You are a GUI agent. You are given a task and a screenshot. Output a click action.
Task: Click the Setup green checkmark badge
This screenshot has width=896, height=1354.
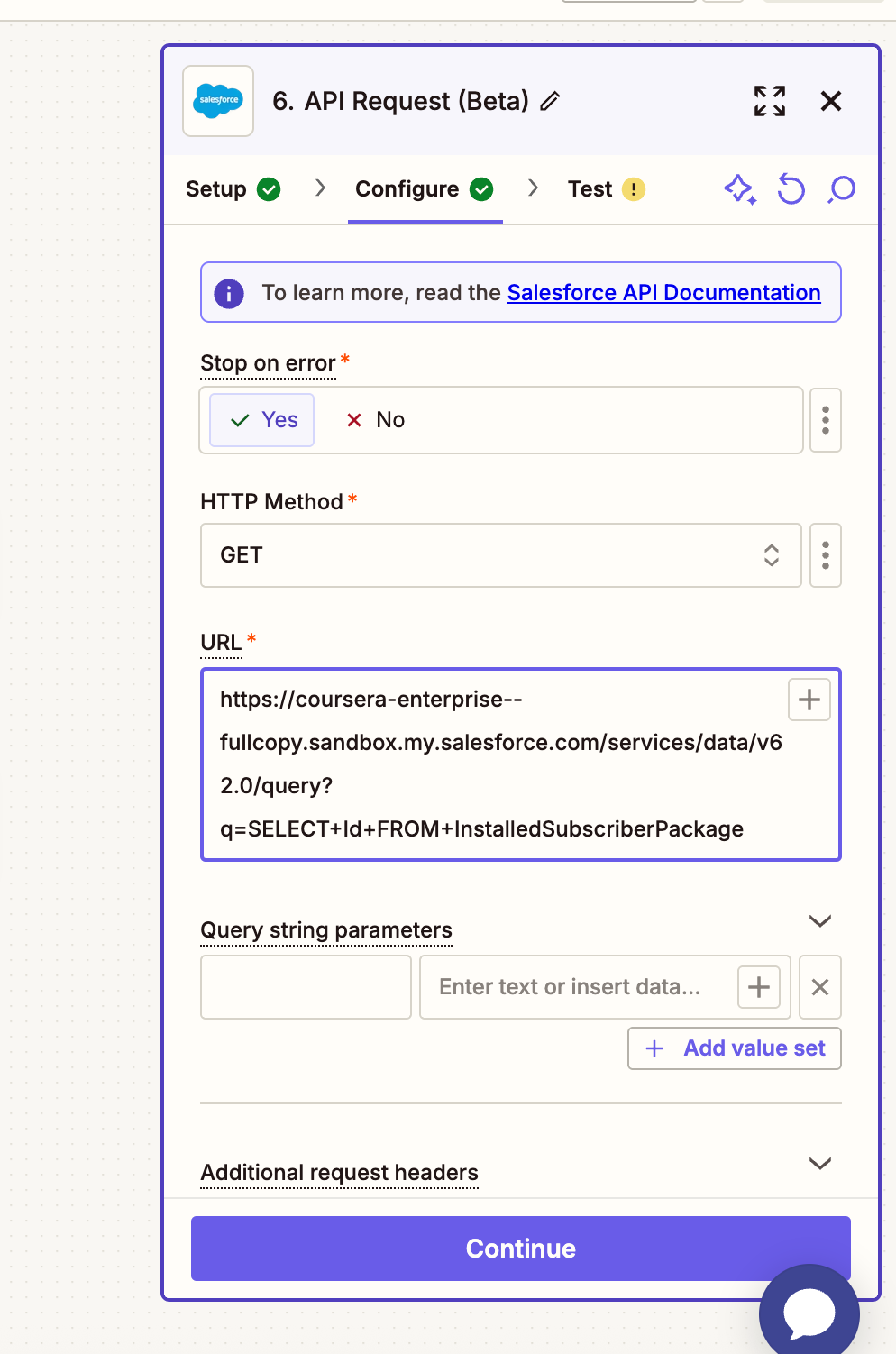point(269,189)
